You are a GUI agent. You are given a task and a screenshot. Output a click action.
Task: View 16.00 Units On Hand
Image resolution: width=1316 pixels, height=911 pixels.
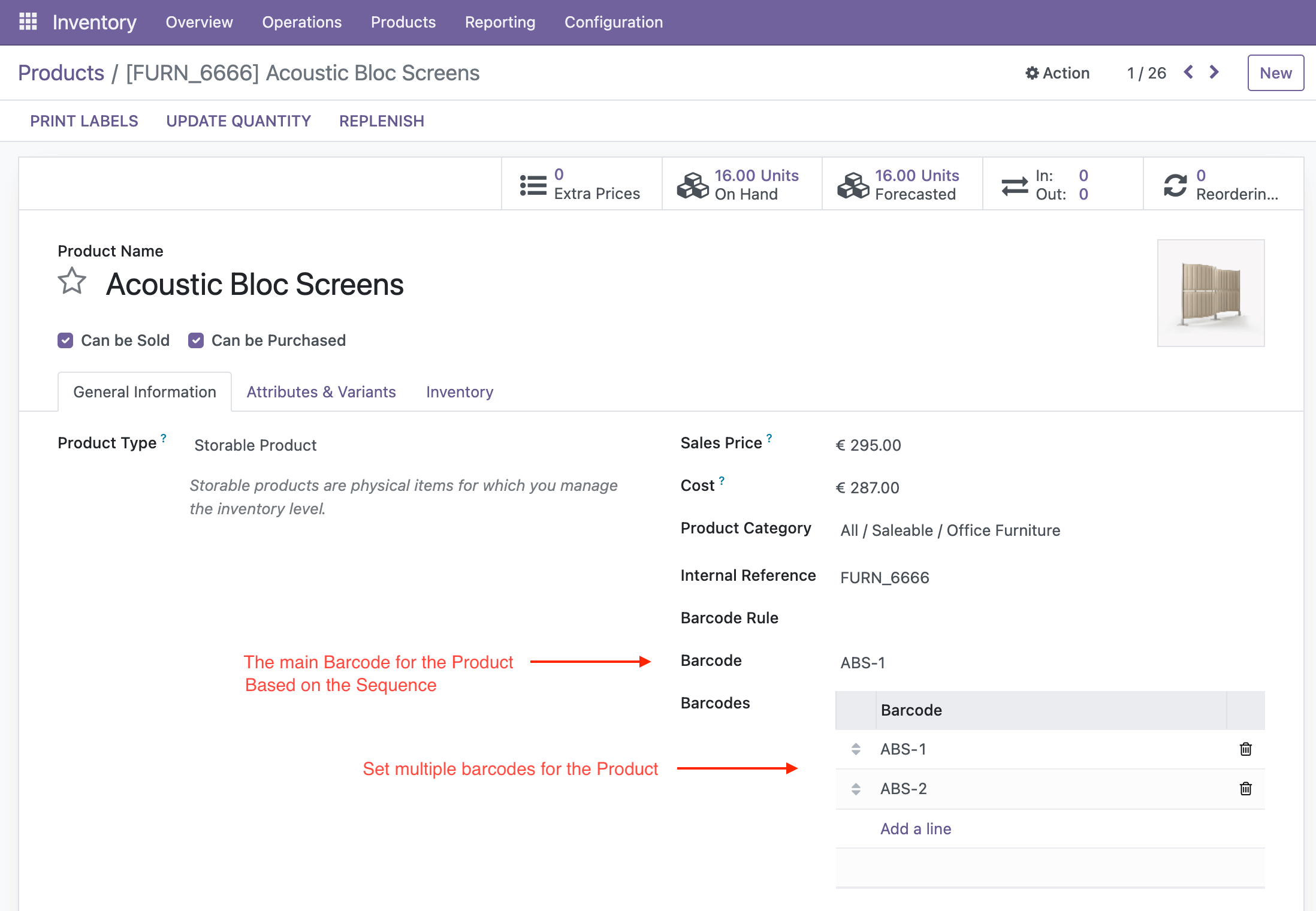[741, 185]
